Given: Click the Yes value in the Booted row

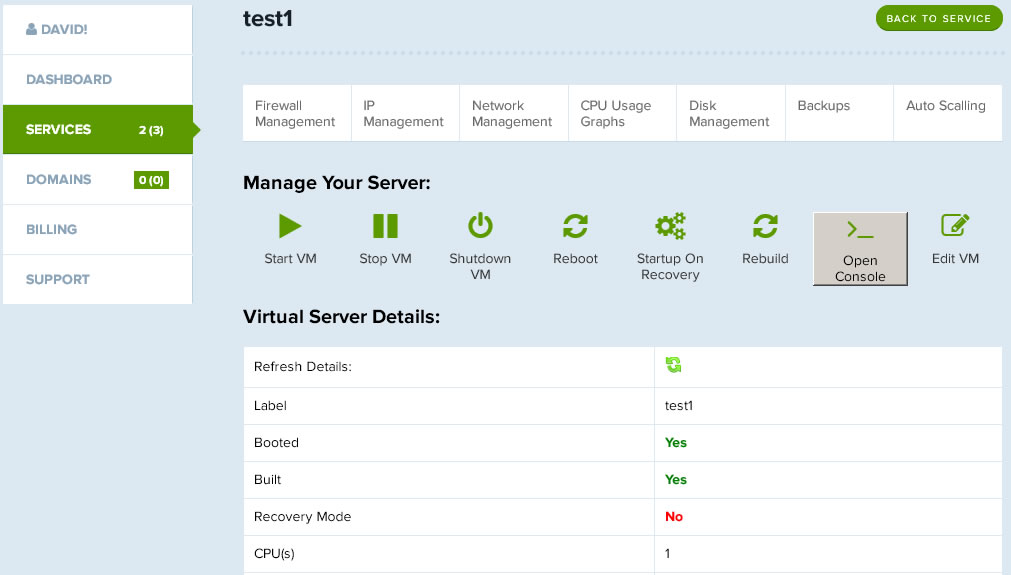Looking at the screenshot, I should 676,443.
